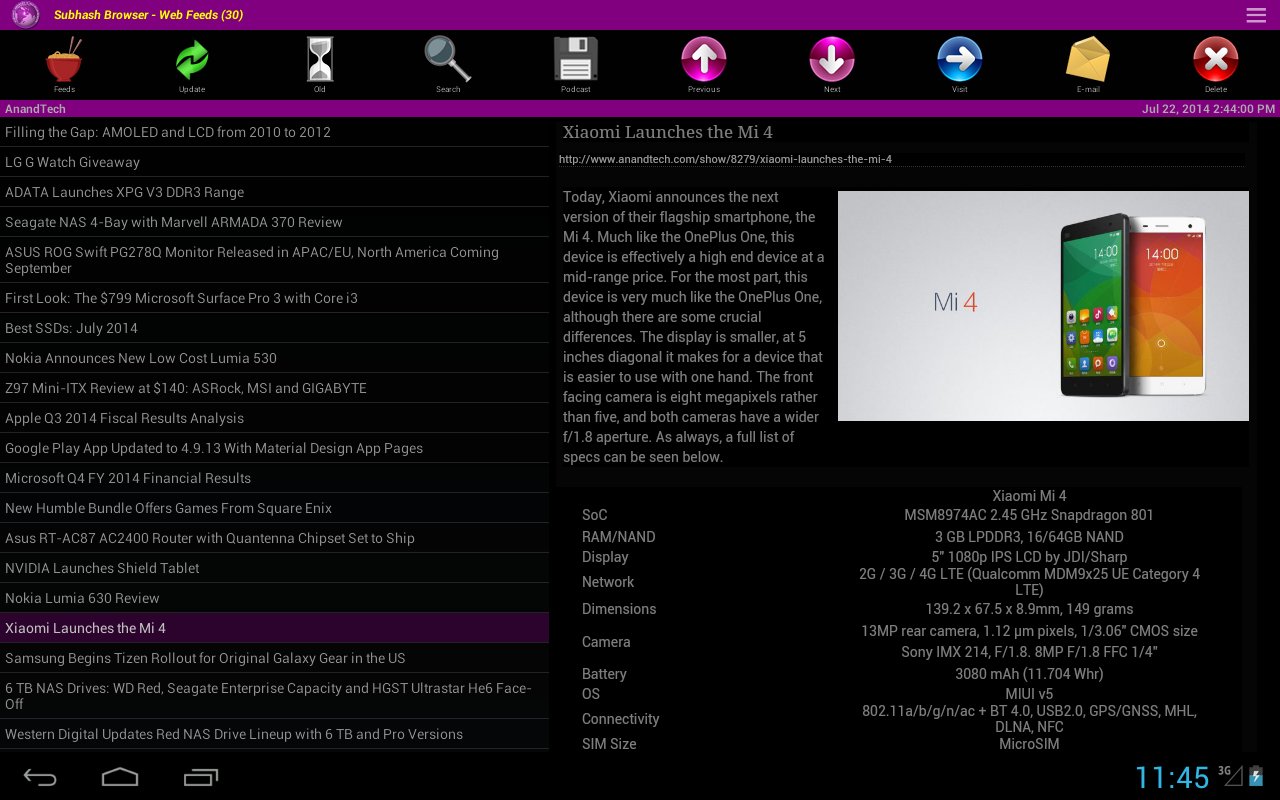Tap the red Delete icon
Image resolution: width=1280 pixels, height=800 pixels.
click(1216, 60)
